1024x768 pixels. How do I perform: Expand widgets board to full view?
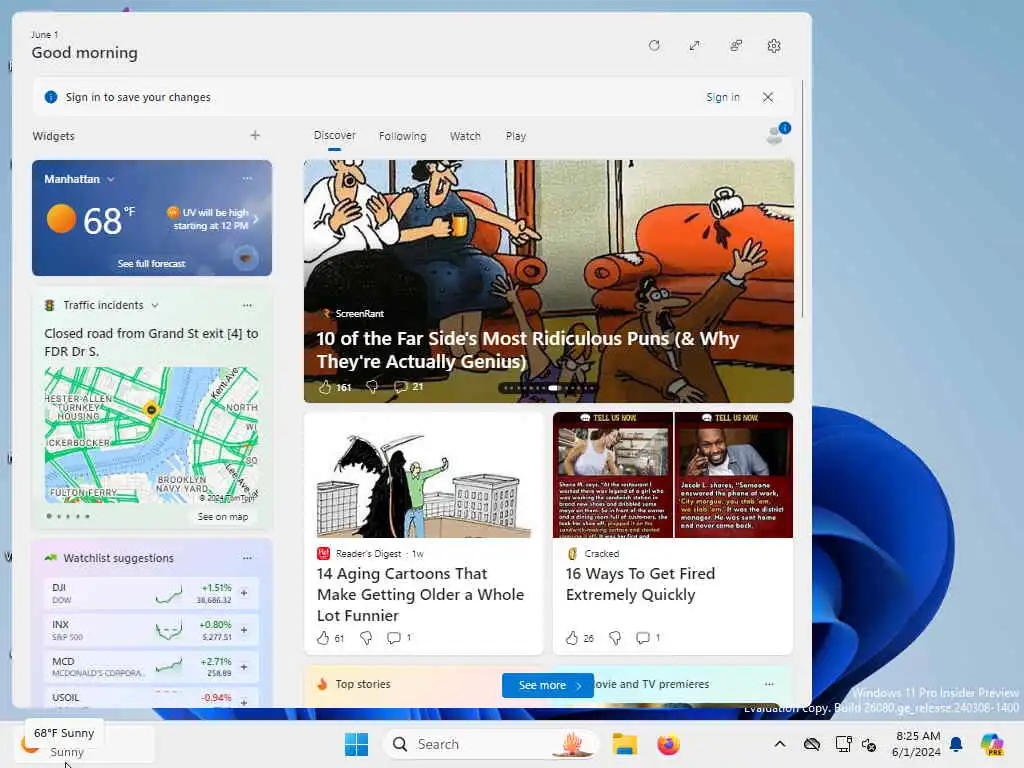click(694, 46)
